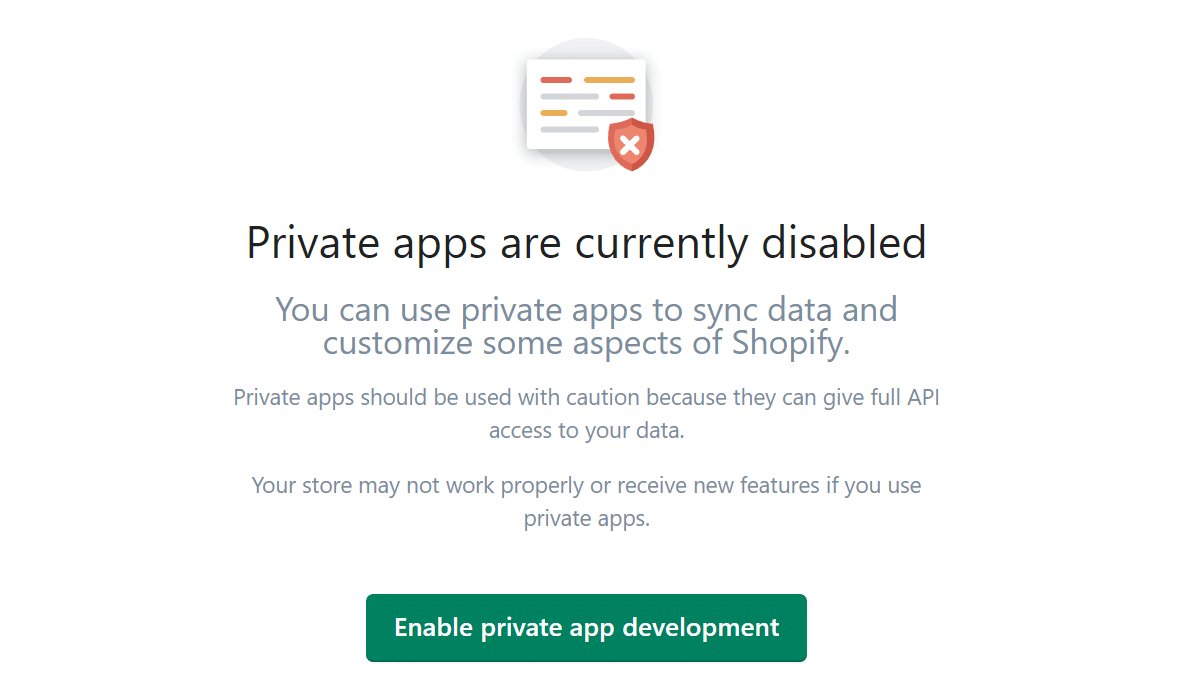The image size is (1178, 689).
Task: Click the white space above the illustration
Action: (x=586, y=20)
